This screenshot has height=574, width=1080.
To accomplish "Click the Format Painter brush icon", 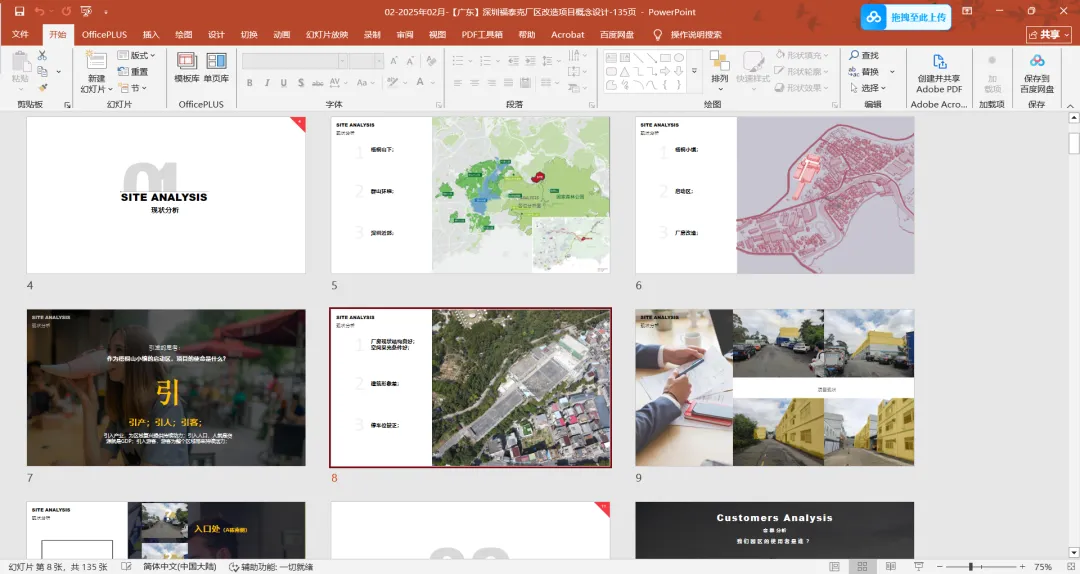I will (x=42, y=88).
